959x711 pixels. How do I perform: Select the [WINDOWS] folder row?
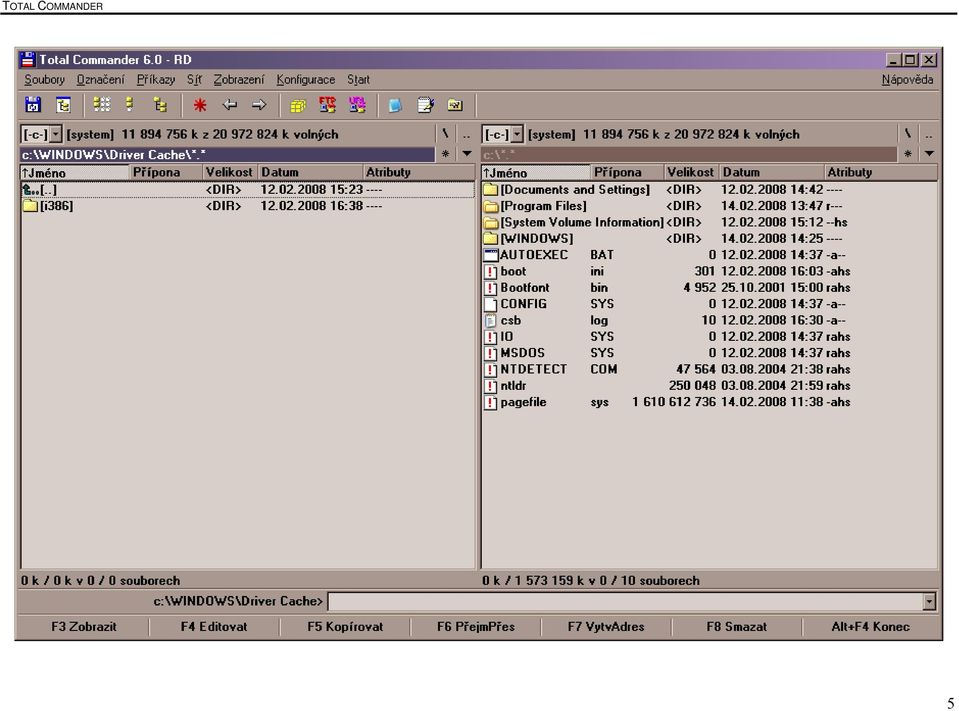click(709, 238)
